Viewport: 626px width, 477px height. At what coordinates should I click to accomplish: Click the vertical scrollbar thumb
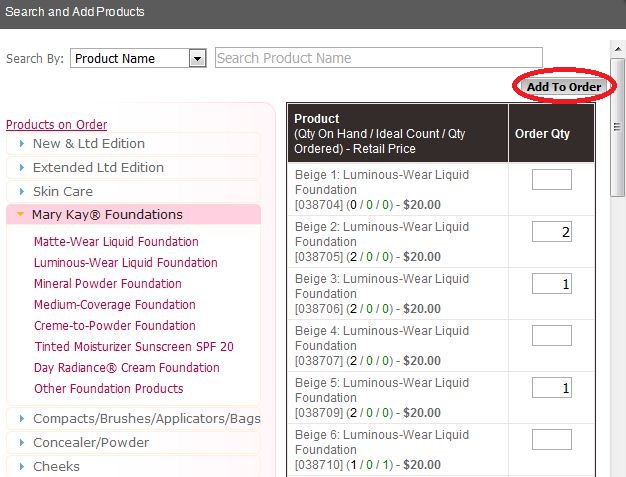point(618,127)
